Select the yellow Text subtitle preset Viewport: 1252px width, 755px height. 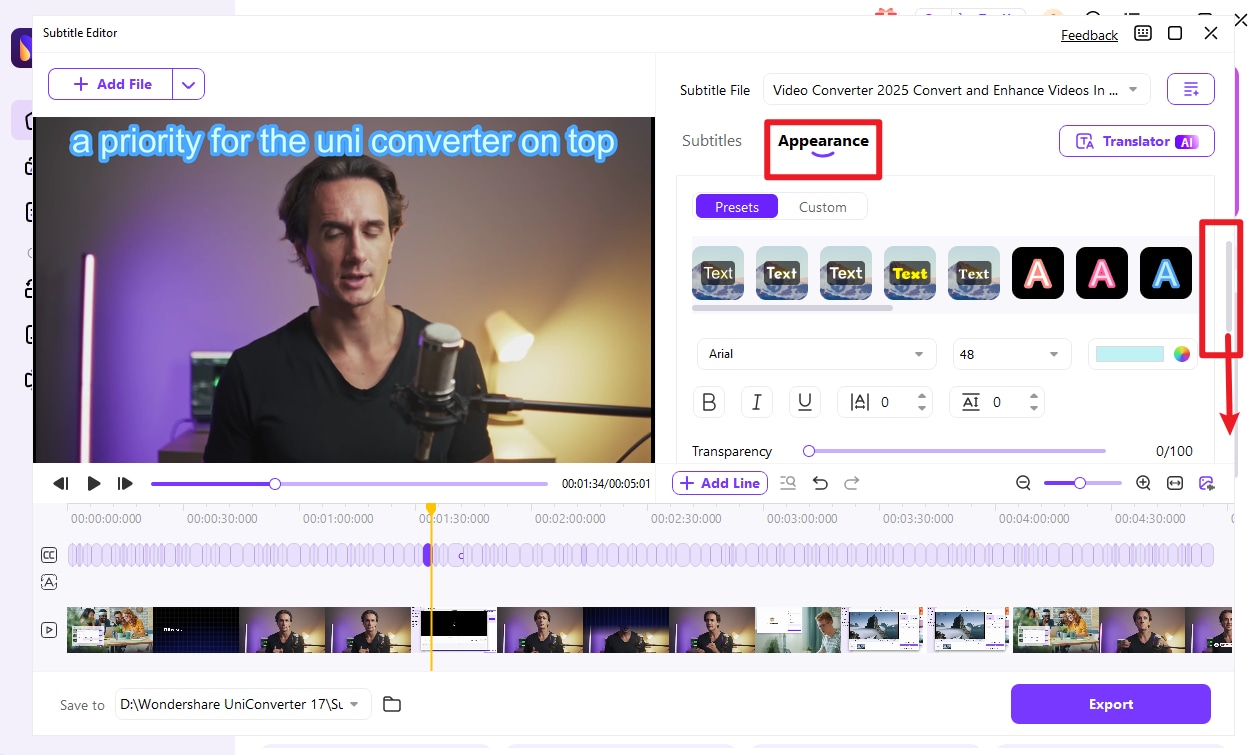coord(909,273)
